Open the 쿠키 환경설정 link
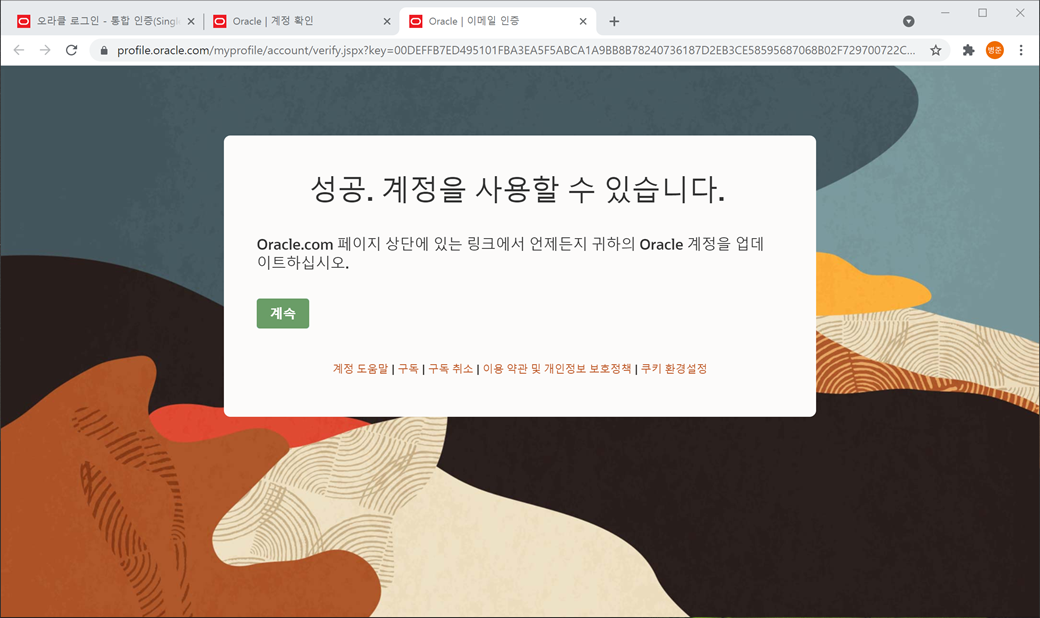 pyautogui.click(x=674, y=369)
